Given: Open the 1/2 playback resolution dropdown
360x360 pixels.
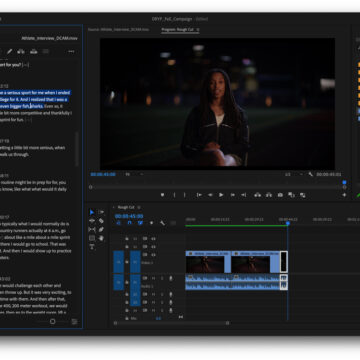Looking at the screenshot, I should coord(294,174).
